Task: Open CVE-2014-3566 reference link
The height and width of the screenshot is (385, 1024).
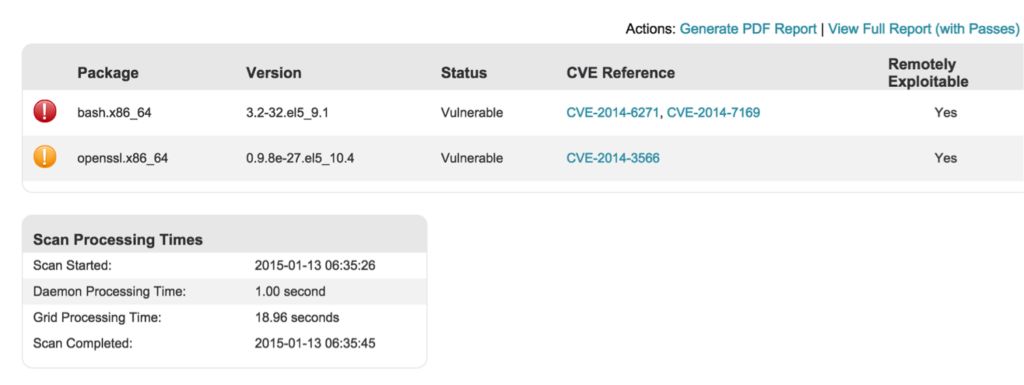Action: coord(613,158)
